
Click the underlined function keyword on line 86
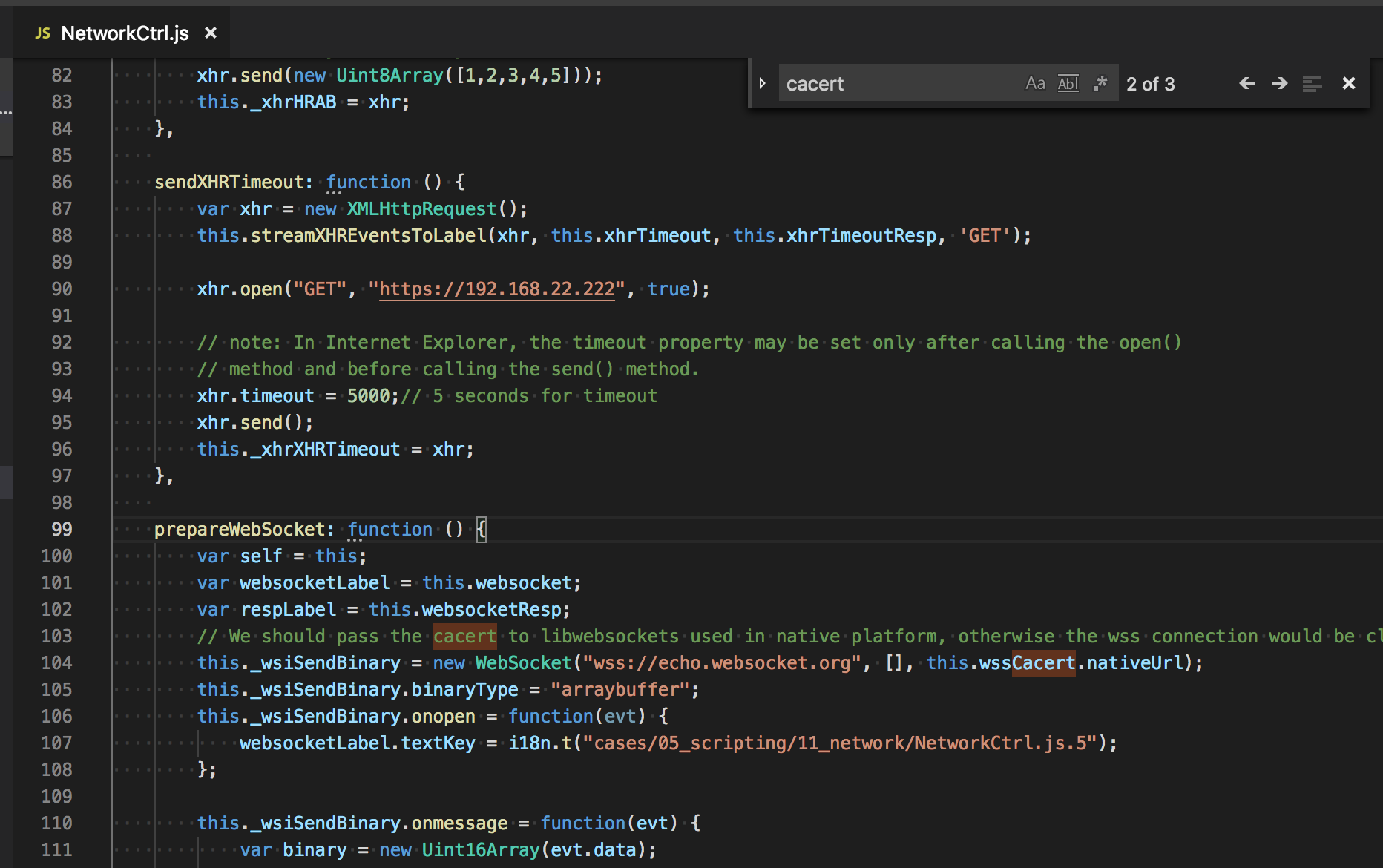click(369, 182)
